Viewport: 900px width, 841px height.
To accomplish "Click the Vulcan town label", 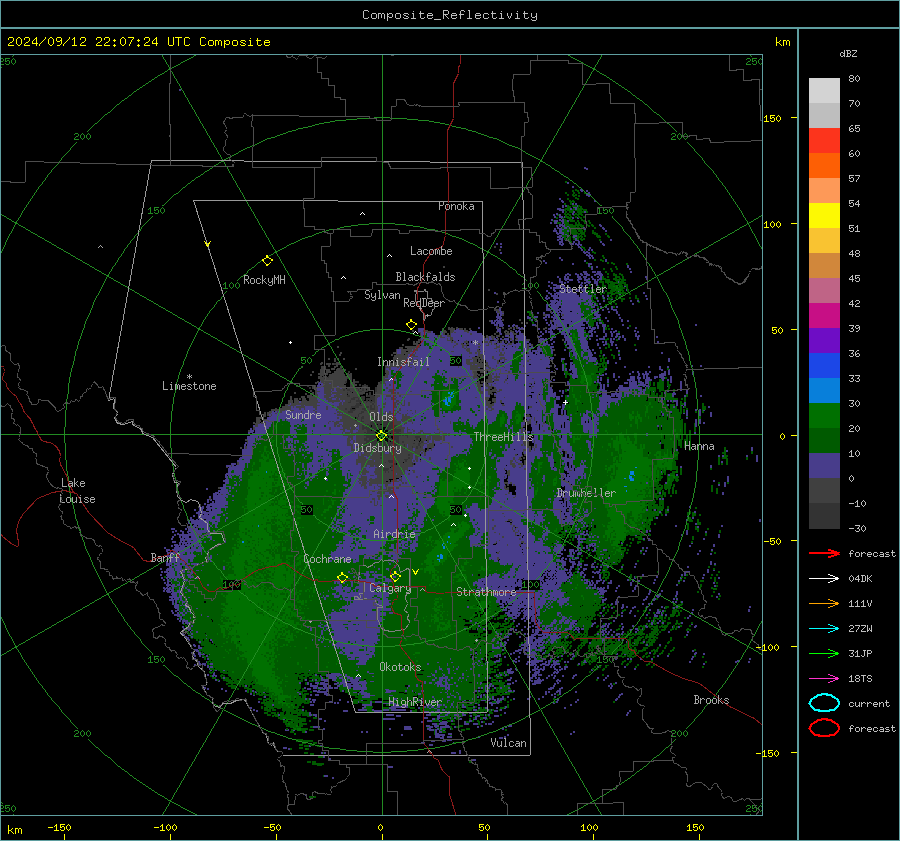I will [x=508, y=743].
